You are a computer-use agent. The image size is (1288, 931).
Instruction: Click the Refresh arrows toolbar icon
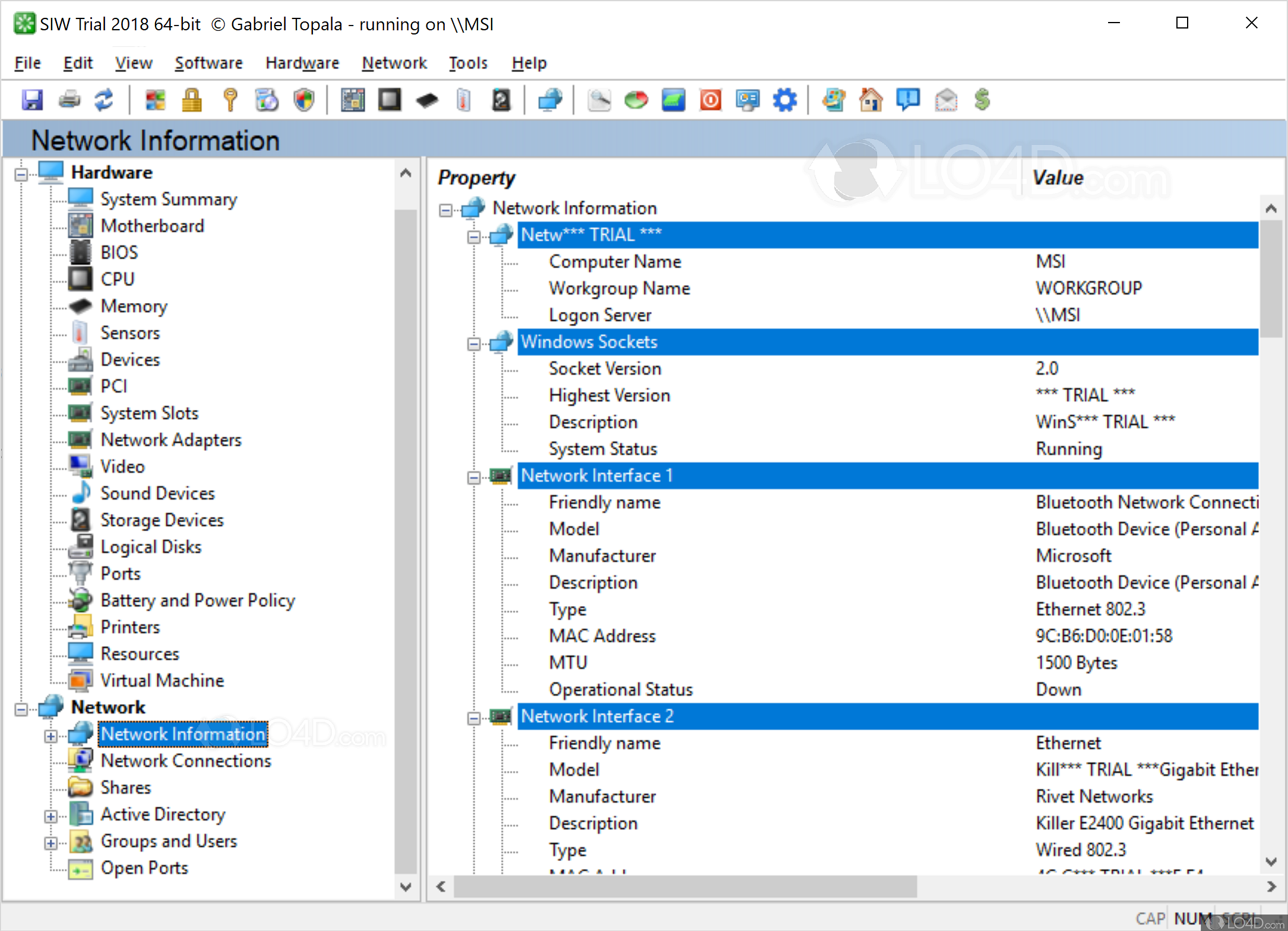105,100
